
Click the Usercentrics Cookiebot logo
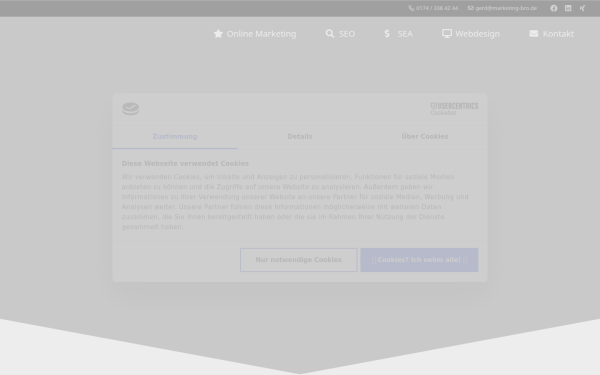click(454, 109)
